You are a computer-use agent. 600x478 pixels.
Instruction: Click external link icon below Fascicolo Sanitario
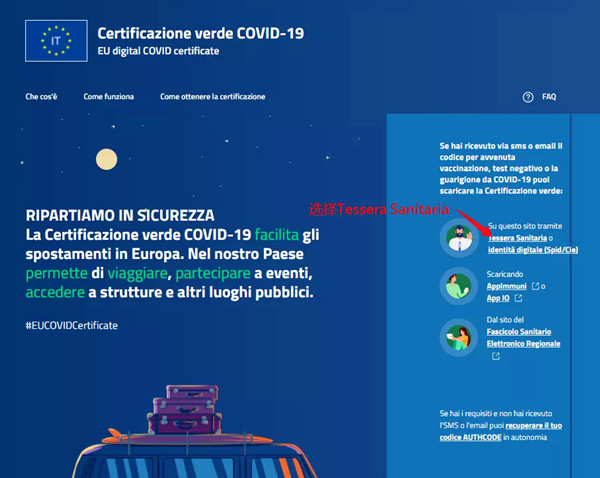pyautogui.click(x=496, y=356)
